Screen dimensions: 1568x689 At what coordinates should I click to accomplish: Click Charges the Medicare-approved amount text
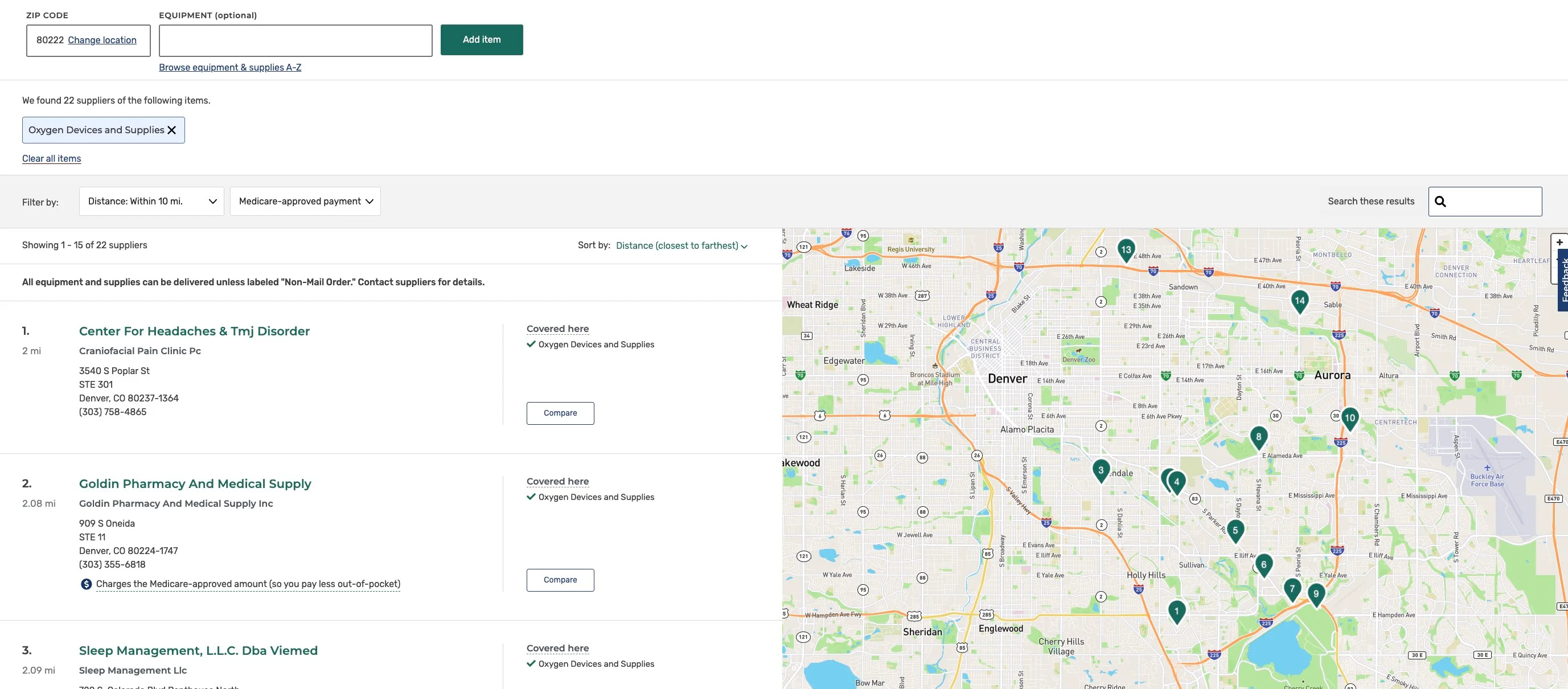tap(248, 584)
